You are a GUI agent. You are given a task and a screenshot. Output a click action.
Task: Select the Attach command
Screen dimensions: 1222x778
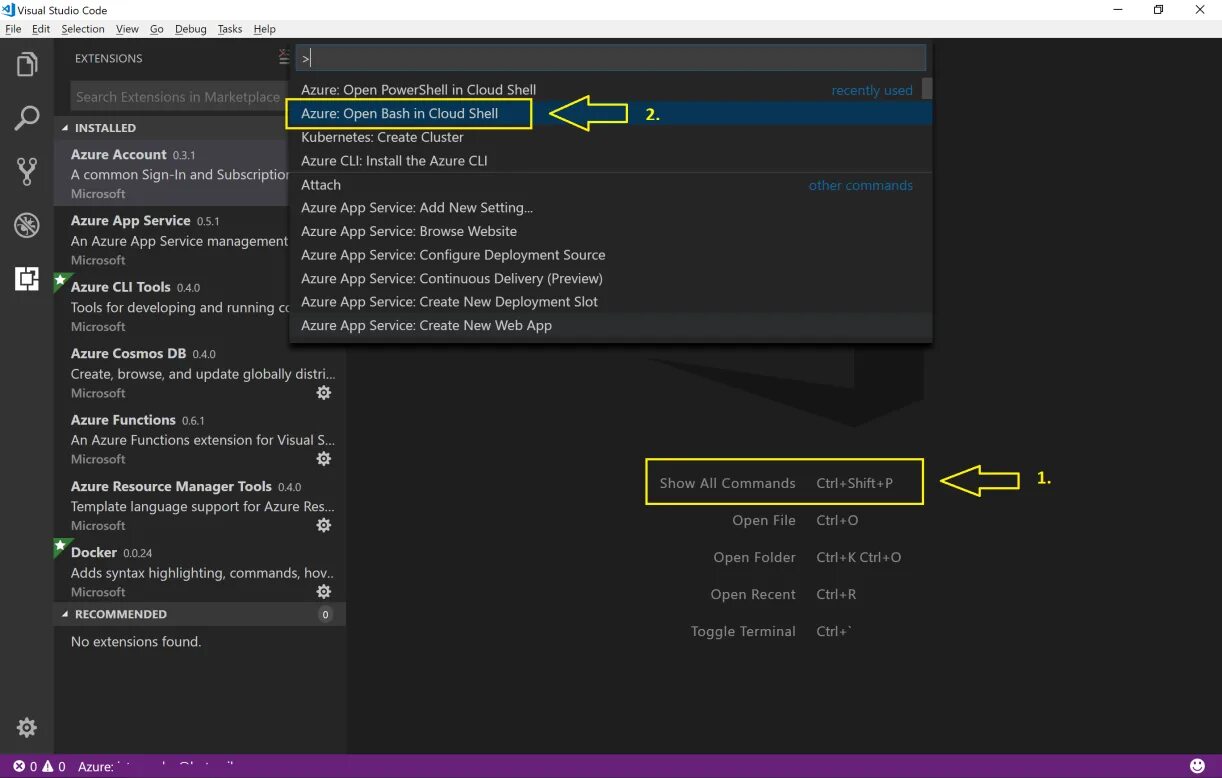coord(611,185)
